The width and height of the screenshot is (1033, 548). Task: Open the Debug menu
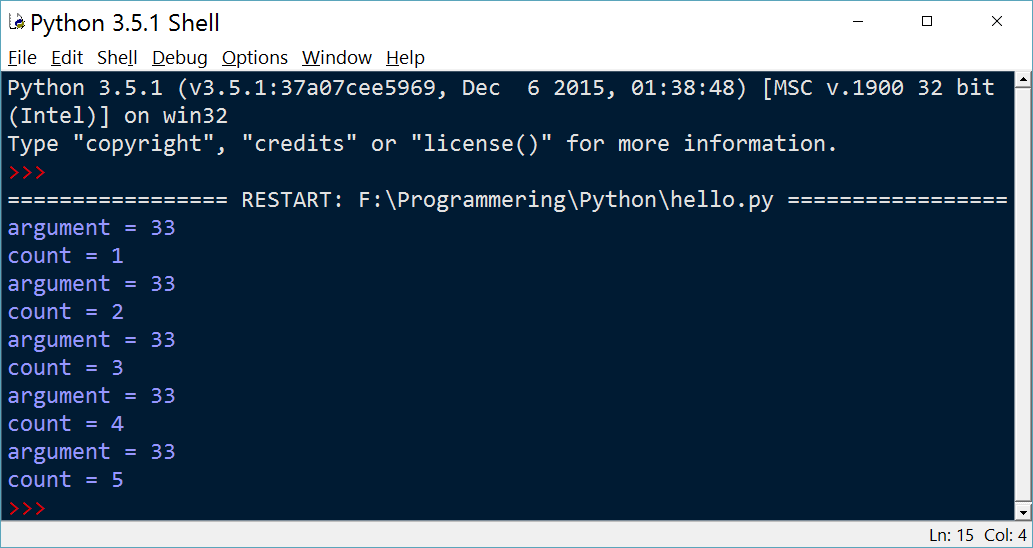coord(180,58)
